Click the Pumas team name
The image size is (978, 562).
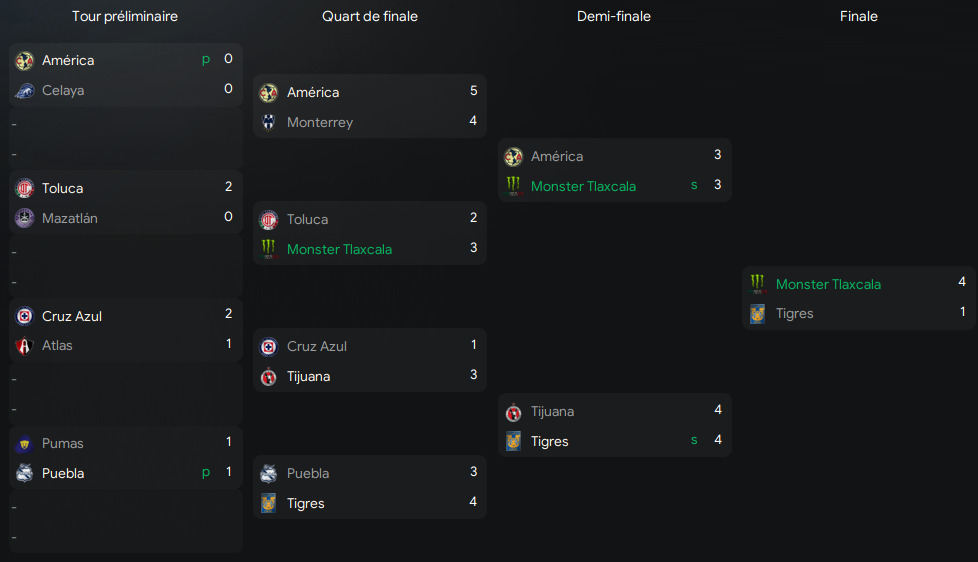(63, 443)
